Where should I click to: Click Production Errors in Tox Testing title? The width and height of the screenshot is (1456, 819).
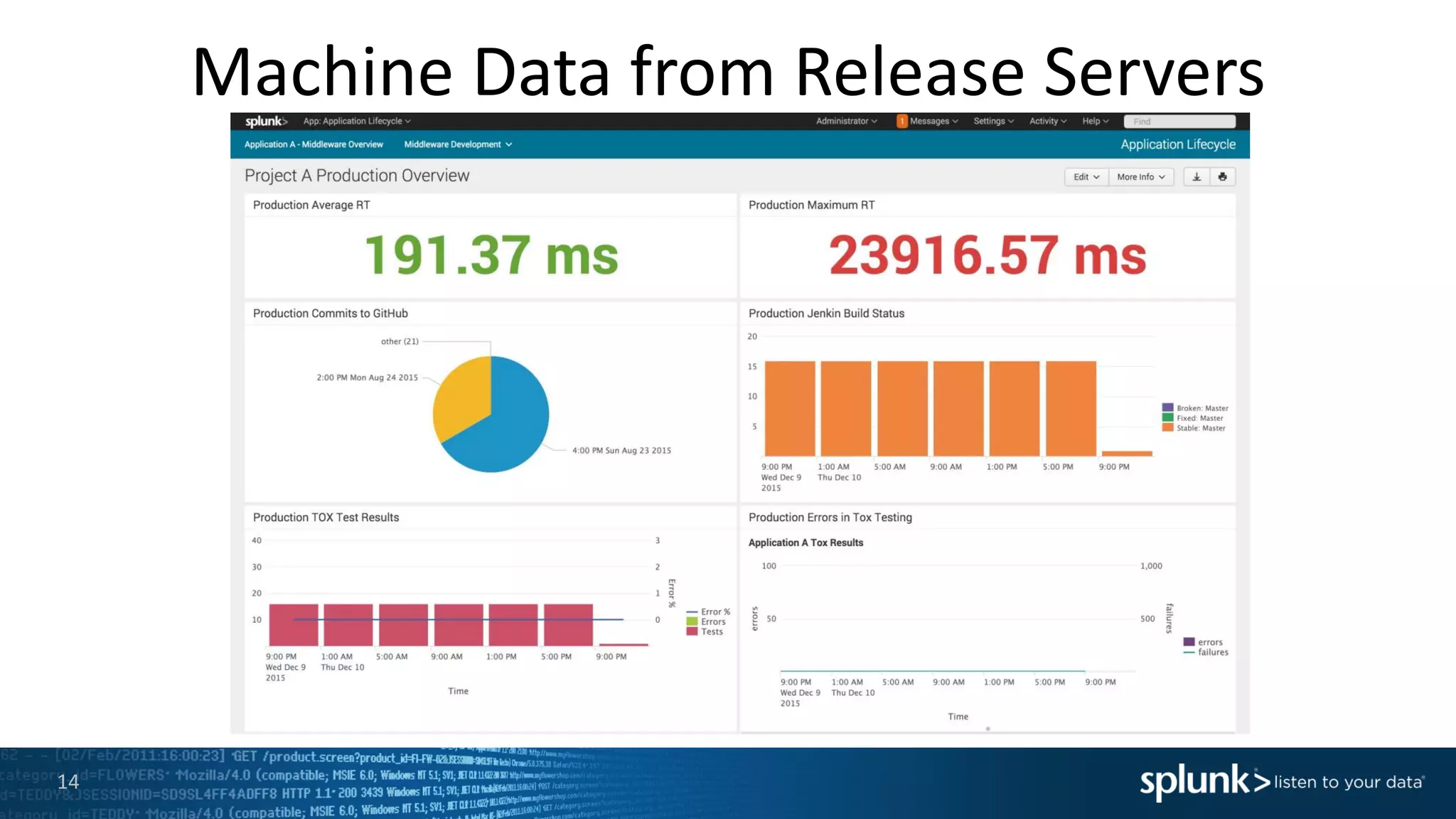pos(830,518)
